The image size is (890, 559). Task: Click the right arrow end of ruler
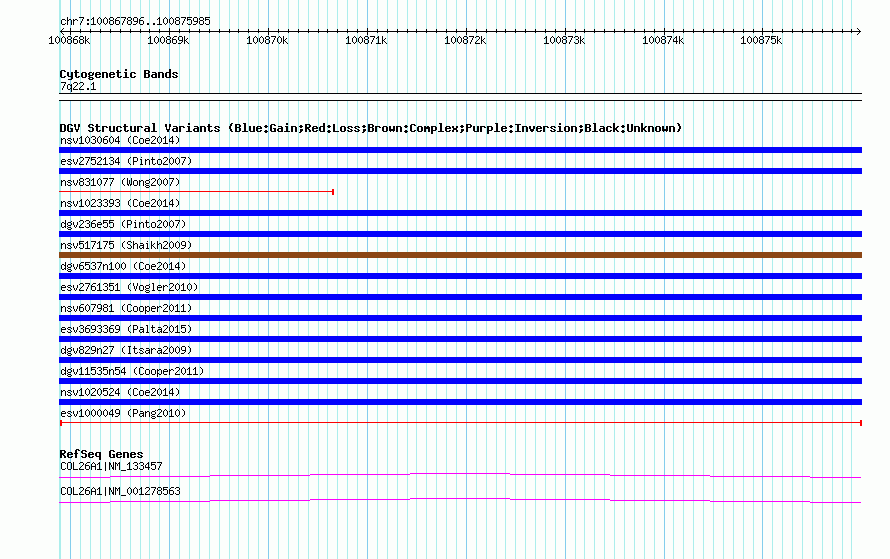pos(858,31)
